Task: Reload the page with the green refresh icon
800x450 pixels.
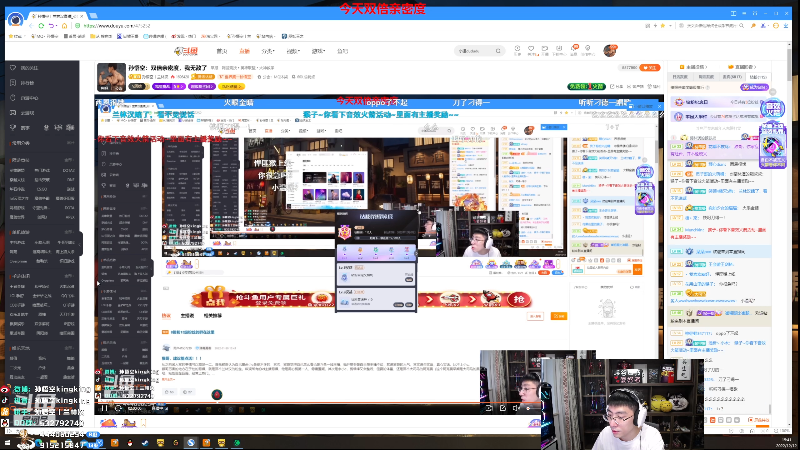Action: tap(41, 26)
